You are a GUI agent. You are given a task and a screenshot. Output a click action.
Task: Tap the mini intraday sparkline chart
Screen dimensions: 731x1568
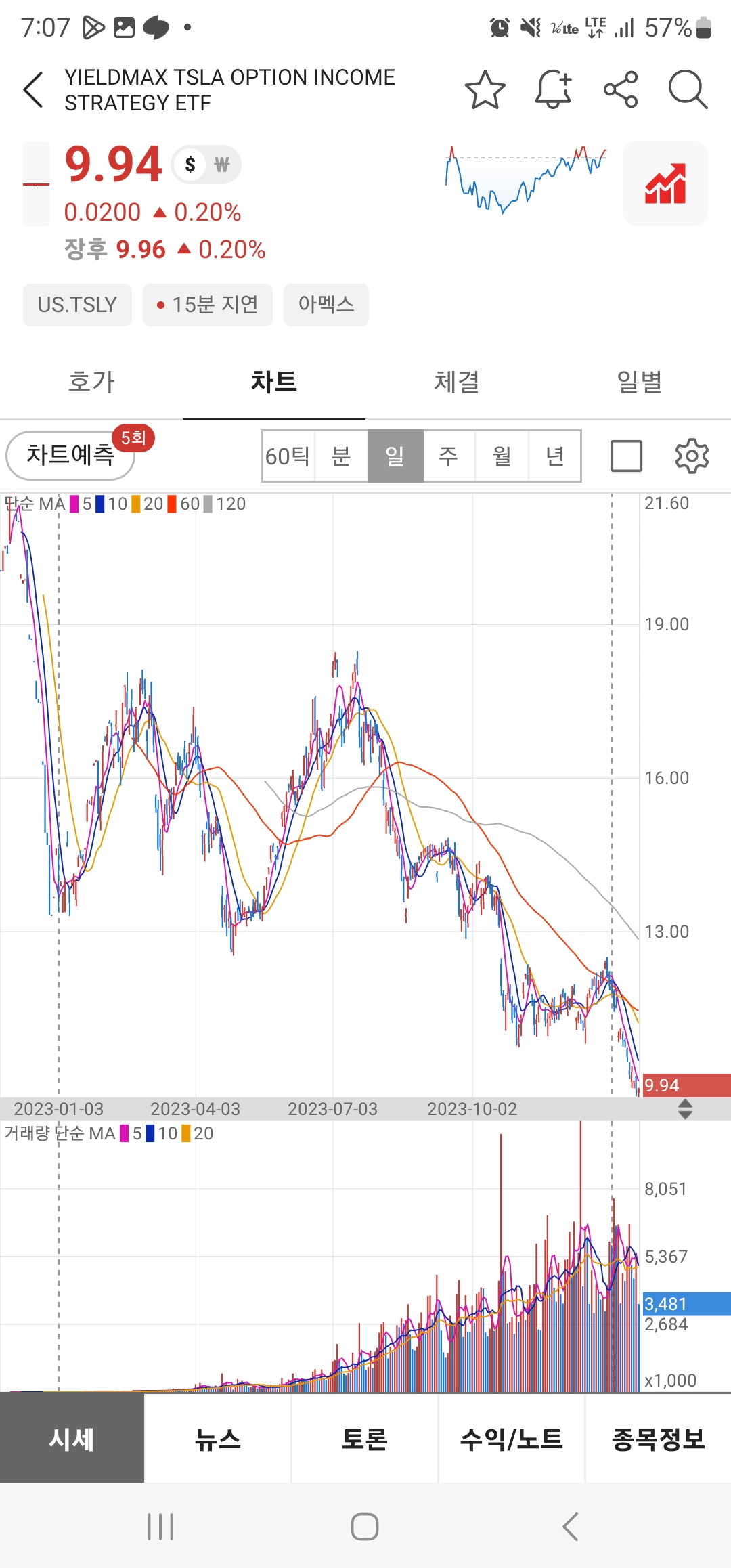pyautogui.click(x=526, y=179)
